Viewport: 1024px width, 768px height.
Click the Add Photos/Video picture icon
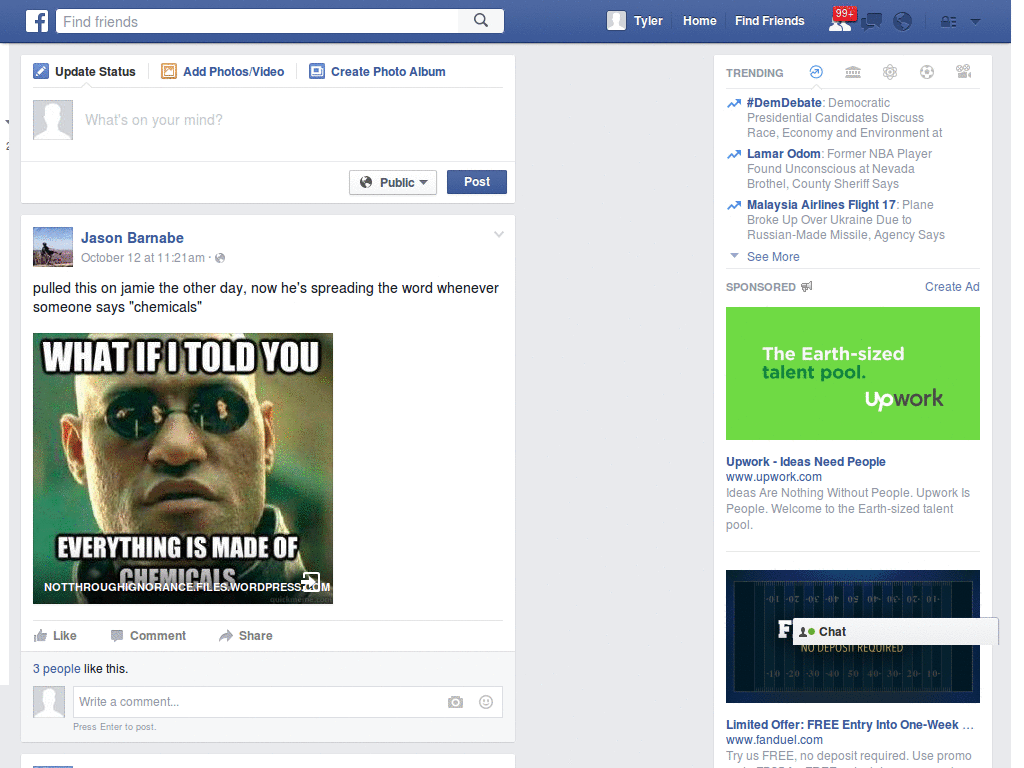[168, 71]
